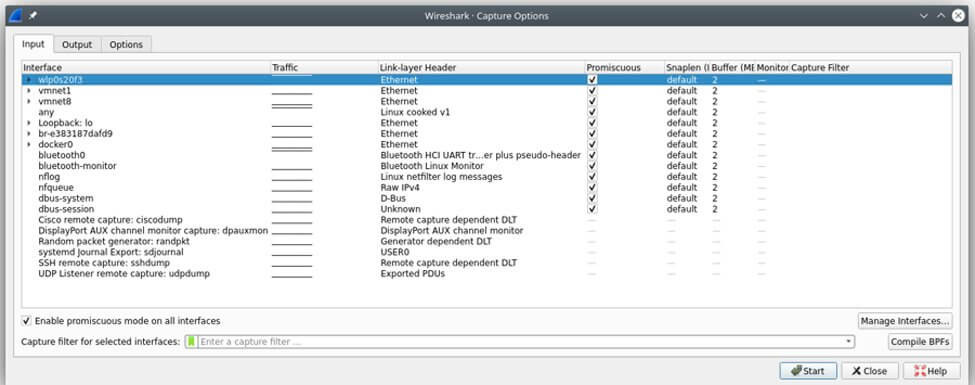Click the Start capture button
975x385 pixels.
808,371
